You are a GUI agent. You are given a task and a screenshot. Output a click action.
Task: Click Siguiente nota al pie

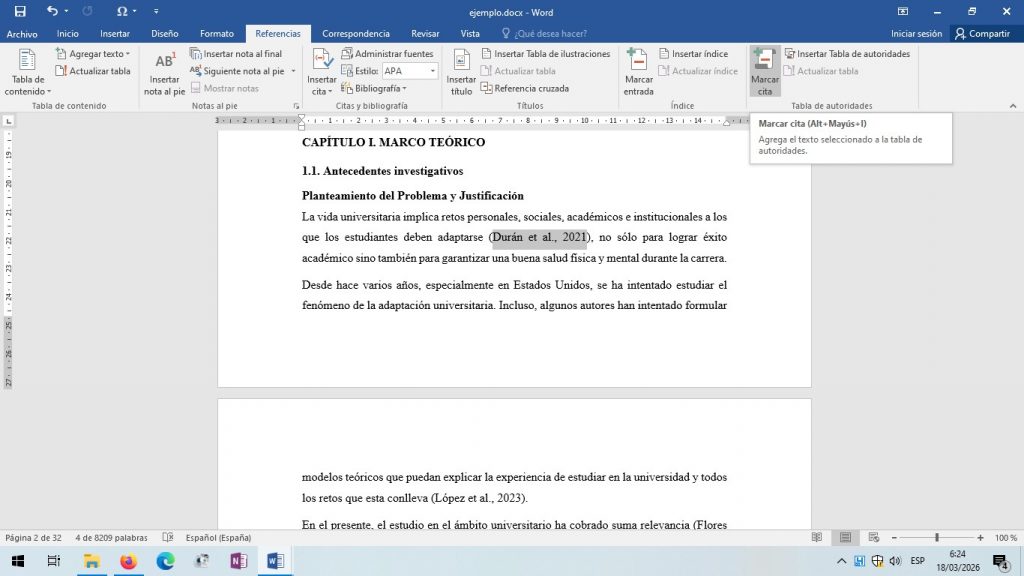[x=238, y=71]
